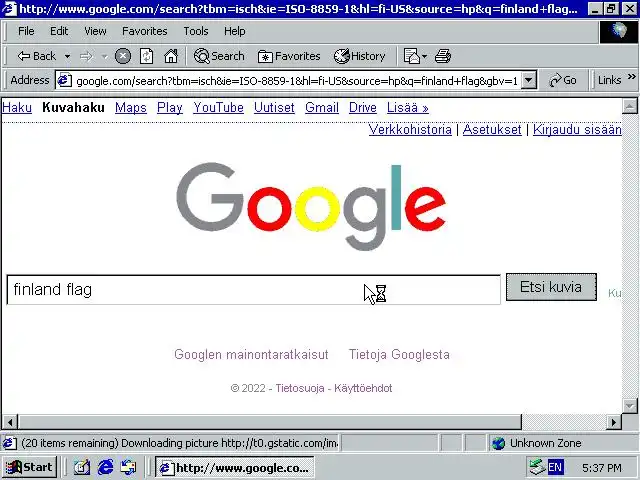Click the Go button next to address

point(563,80)
